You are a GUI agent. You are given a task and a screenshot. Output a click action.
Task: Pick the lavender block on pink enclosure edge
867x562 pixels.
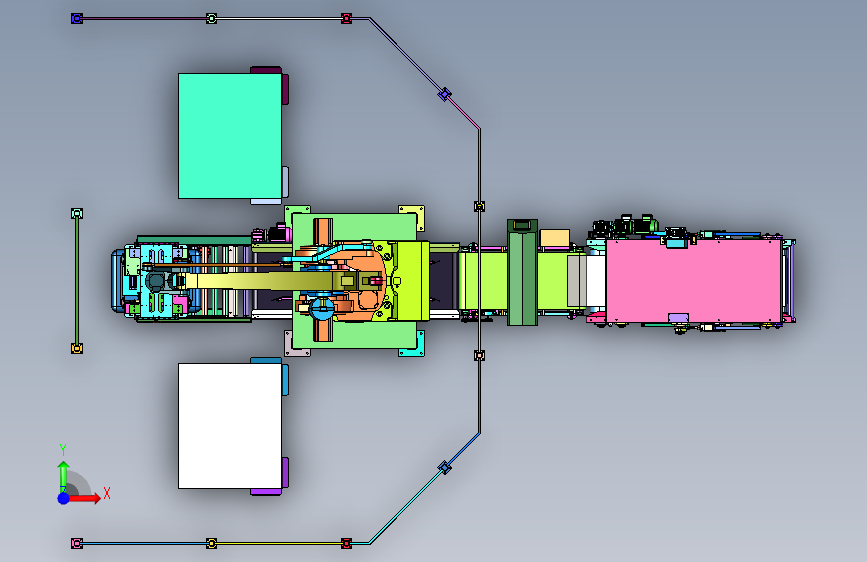678,318
